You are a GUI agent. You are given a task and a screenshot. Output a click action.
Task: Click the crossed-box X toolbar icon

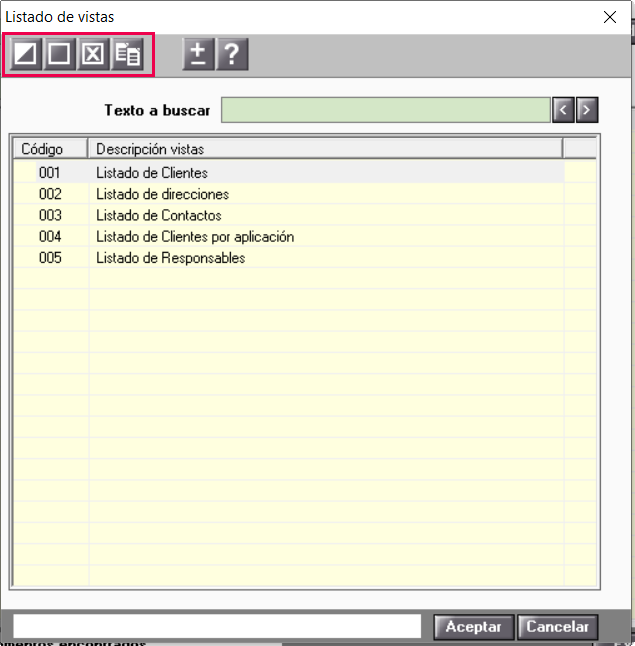click(93, 54)
